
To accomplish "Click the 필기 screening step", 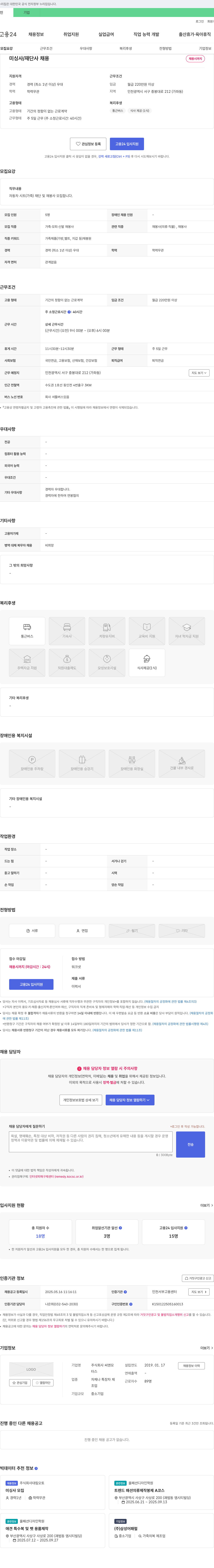I will [x=132, y=931].
